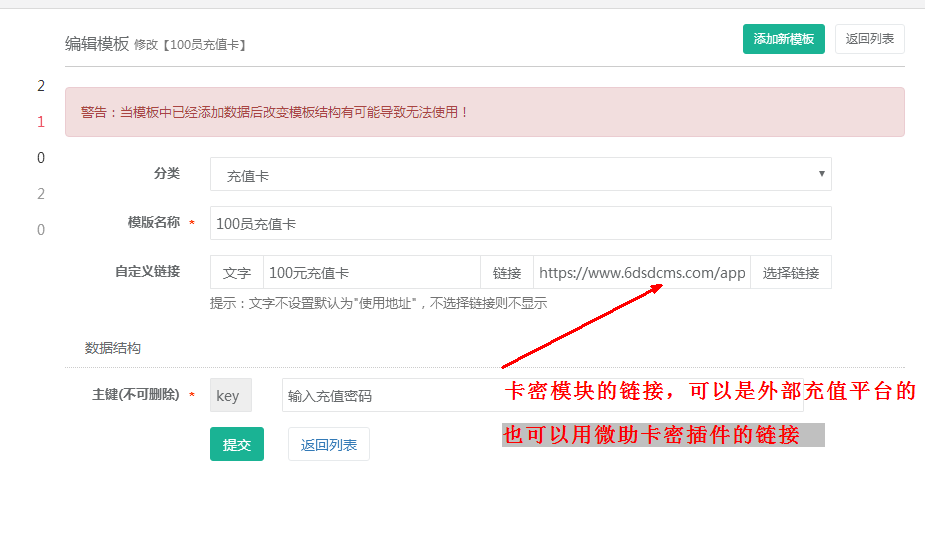Click the green 添加新模板 button
Image resolution: width=925 pixels, height=559 pixels.
click(783, 39)
